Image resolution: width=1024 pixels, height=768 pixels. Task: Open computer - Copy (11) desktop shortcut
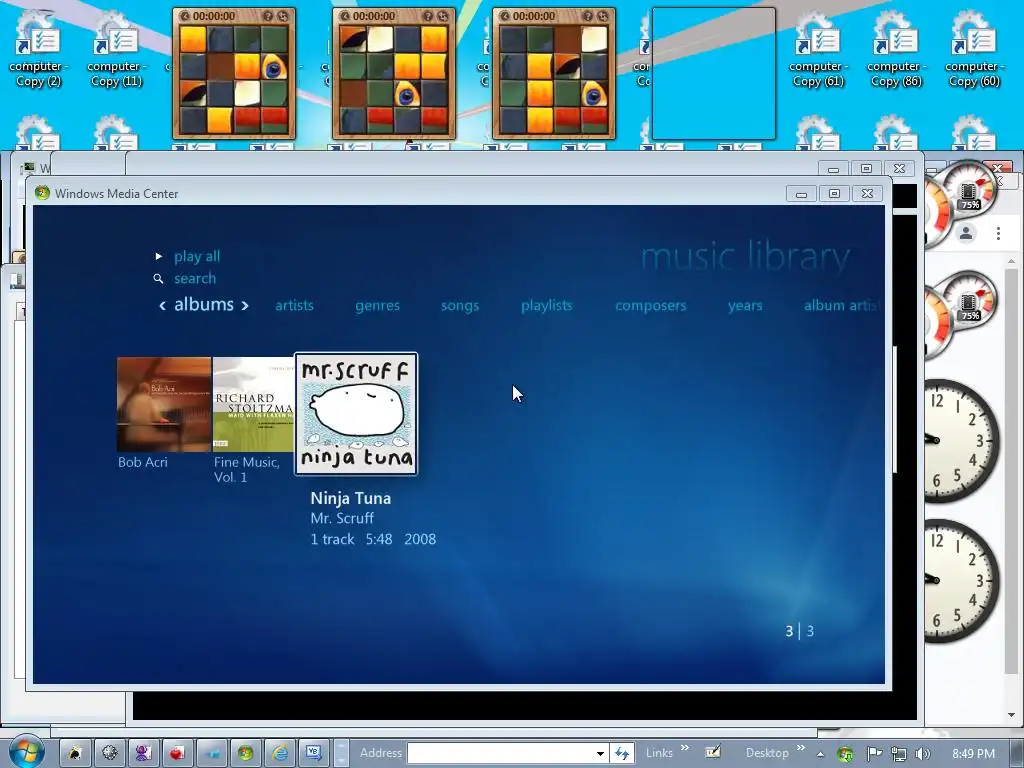(116, 49)
